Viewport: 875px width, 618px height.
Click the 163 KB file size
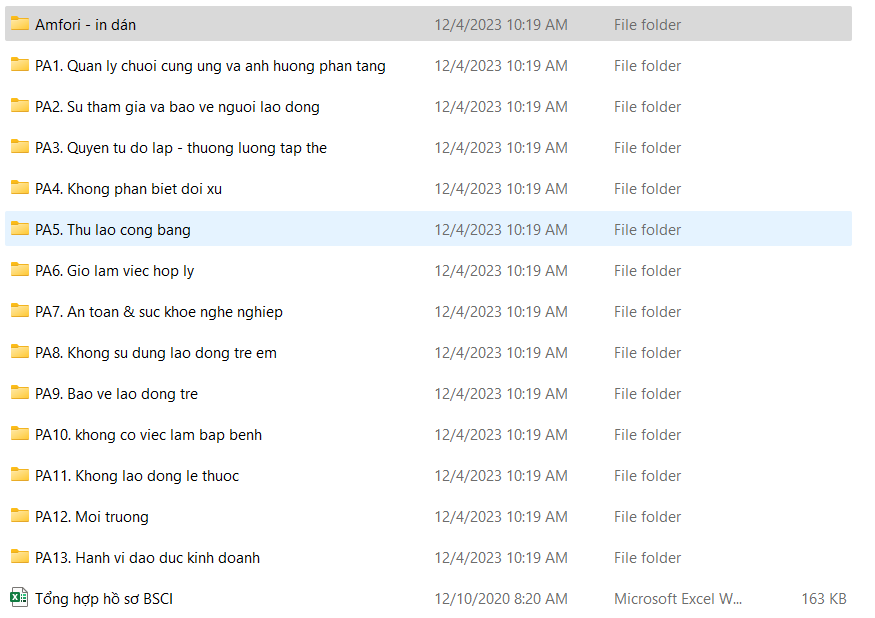pos(823,599)
